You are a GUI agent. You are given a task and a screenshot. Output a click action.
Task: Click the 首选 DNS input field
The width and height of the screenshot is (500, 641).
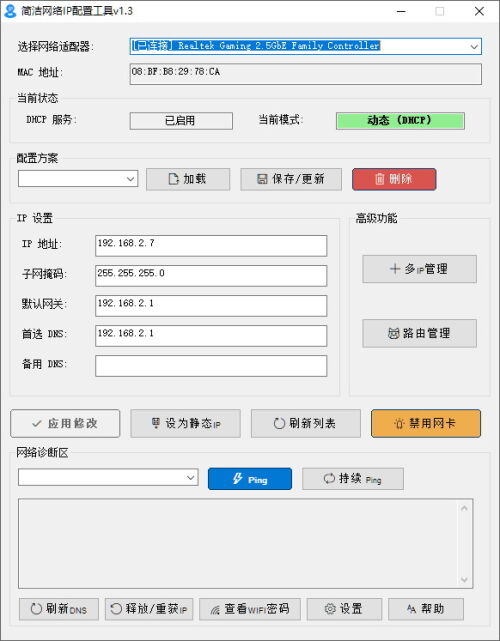coord(211,336)
